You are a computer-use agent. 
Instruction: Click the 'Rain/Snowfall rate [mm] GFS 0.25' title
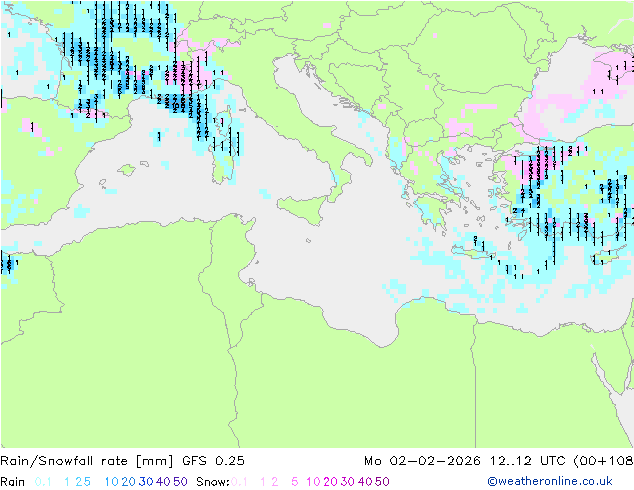[122, 461]
